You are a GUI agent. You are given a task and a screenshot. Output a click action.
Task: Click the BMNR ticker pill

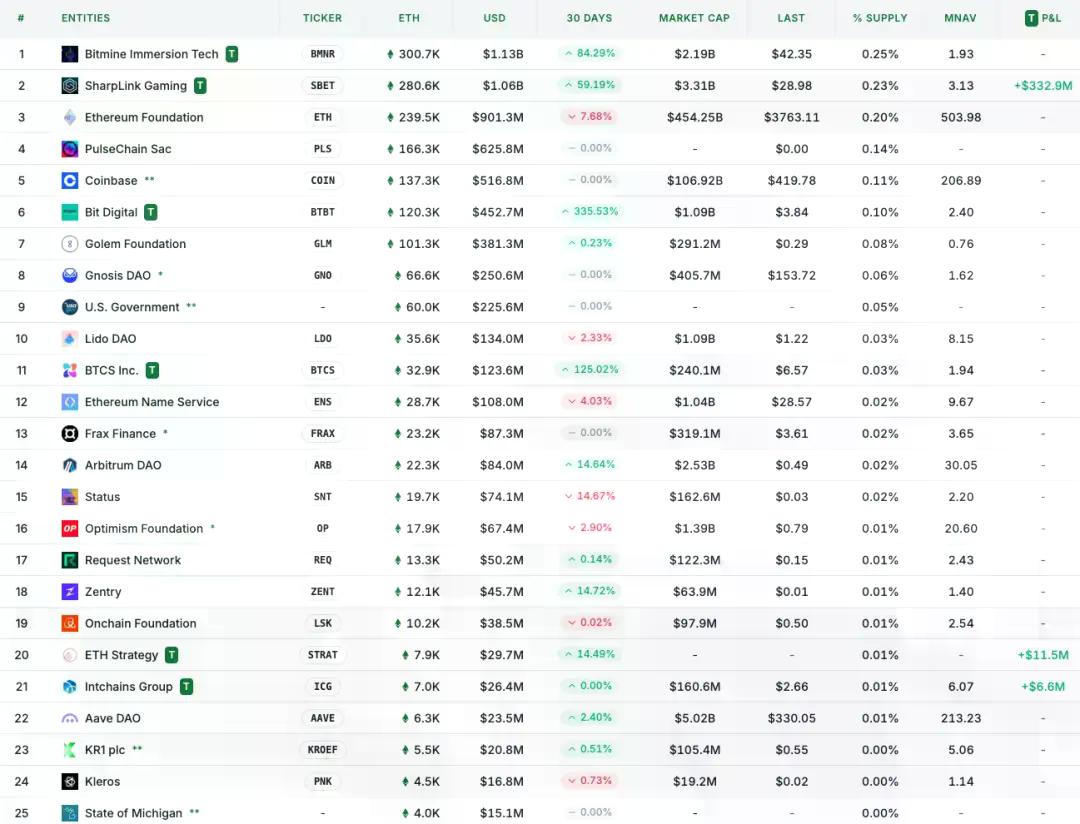(x=322, y=54)
